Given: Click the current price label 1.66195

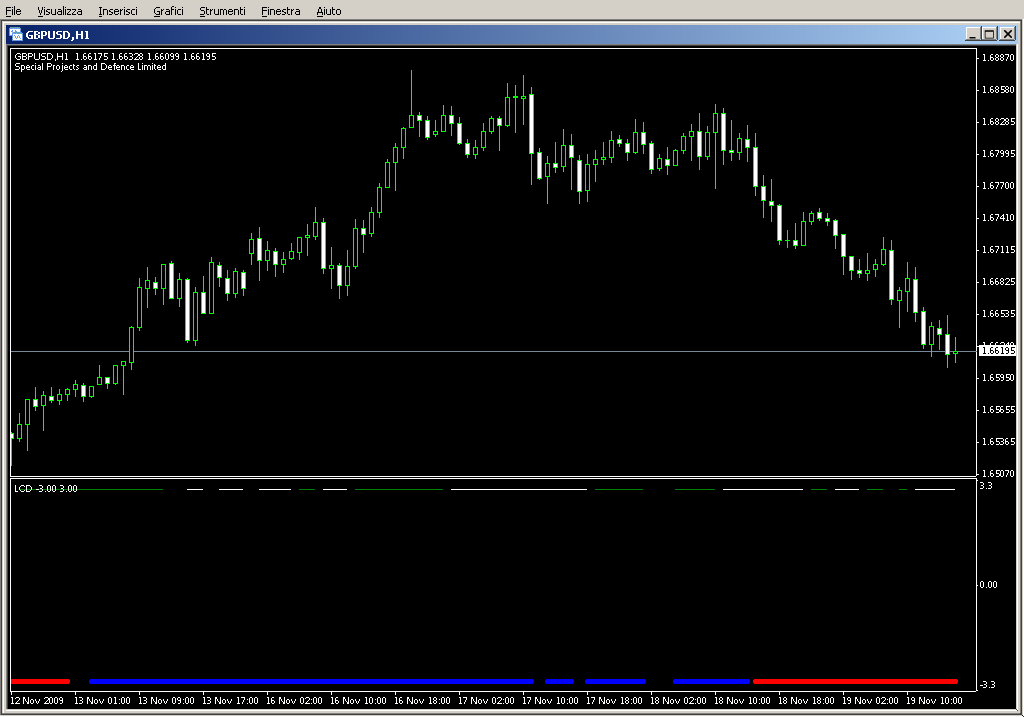Looking at the screenshot, I should click(x=997, y=351).
